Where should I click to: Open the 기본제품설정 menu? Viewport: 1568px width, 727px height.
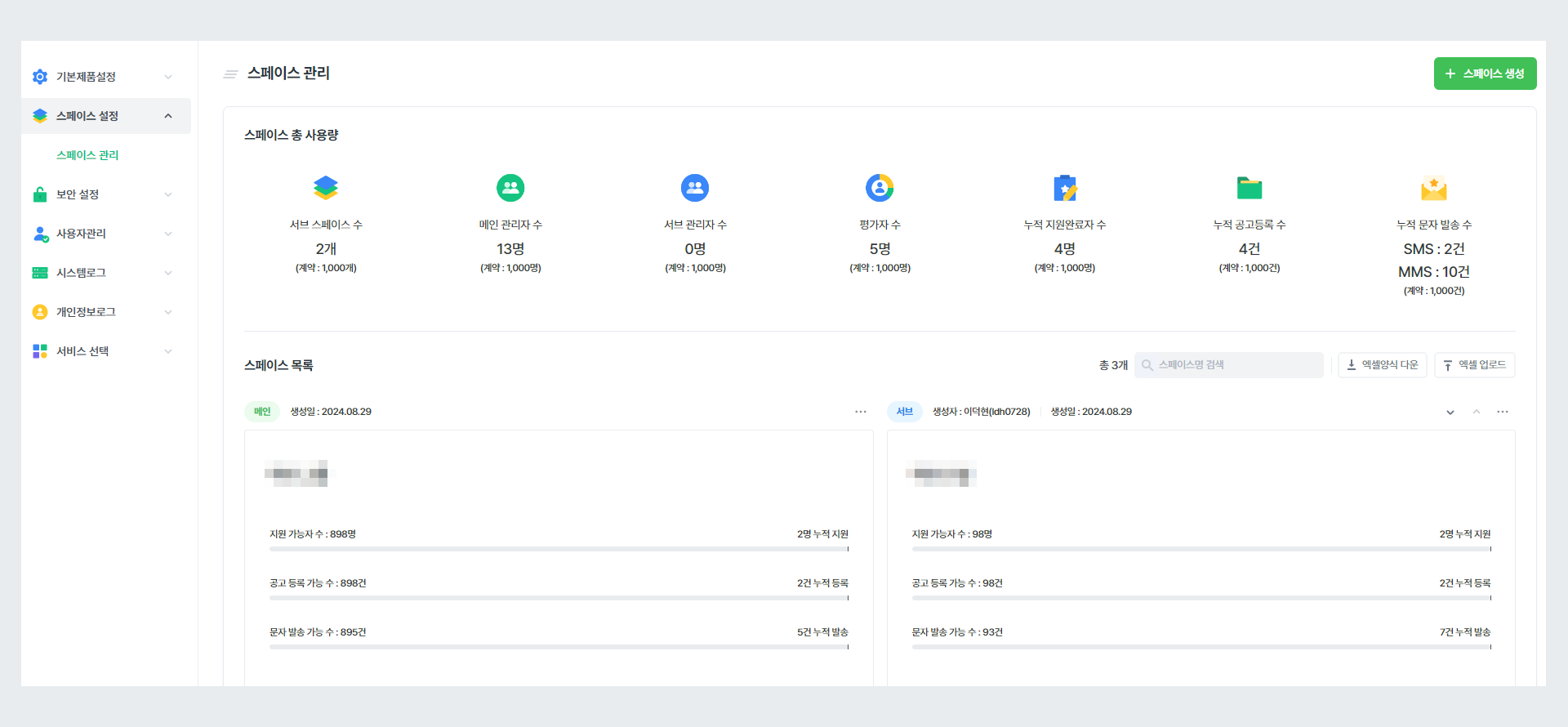coord(106,77)
